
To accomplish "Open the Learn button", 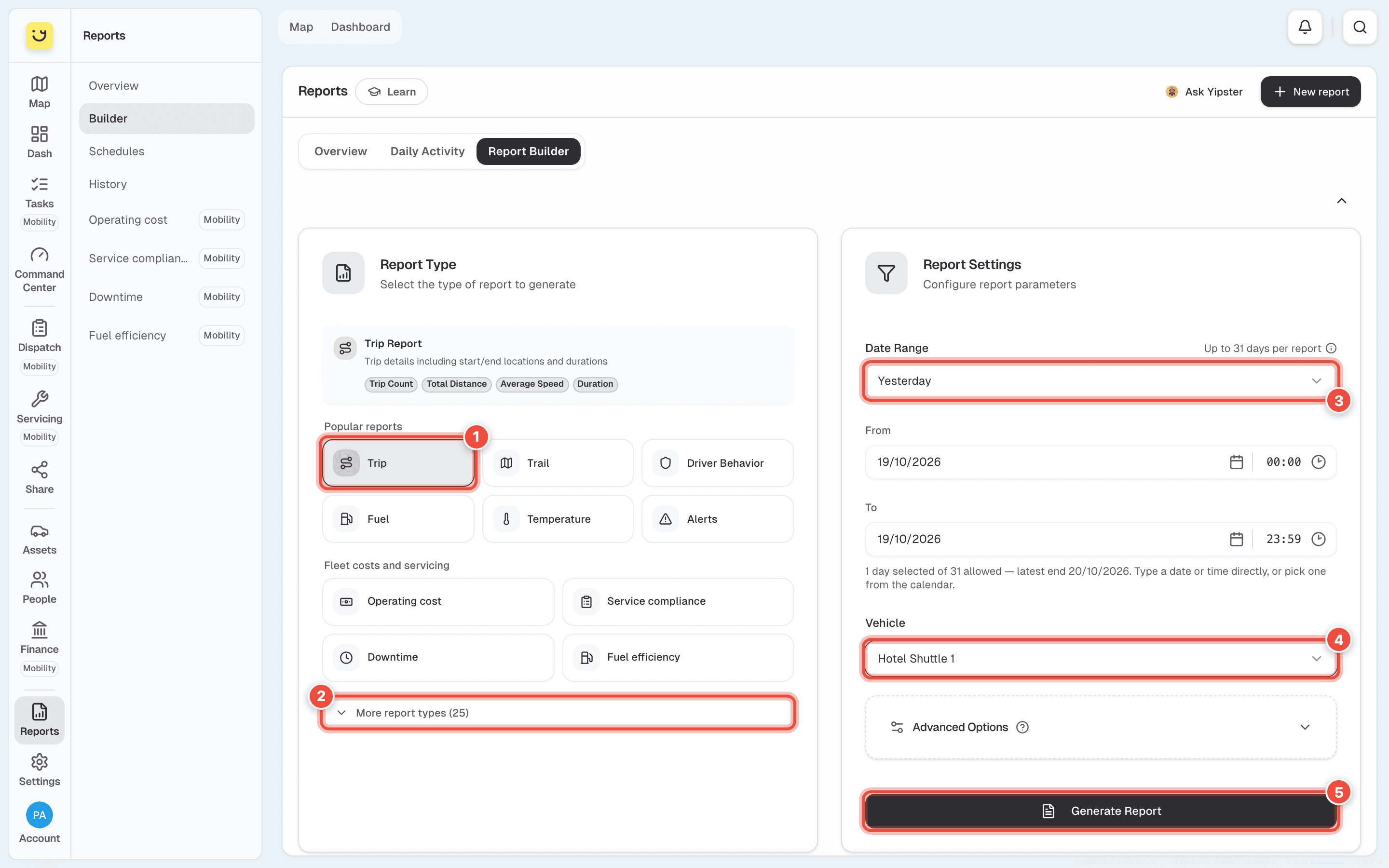I will pos(392,92).
